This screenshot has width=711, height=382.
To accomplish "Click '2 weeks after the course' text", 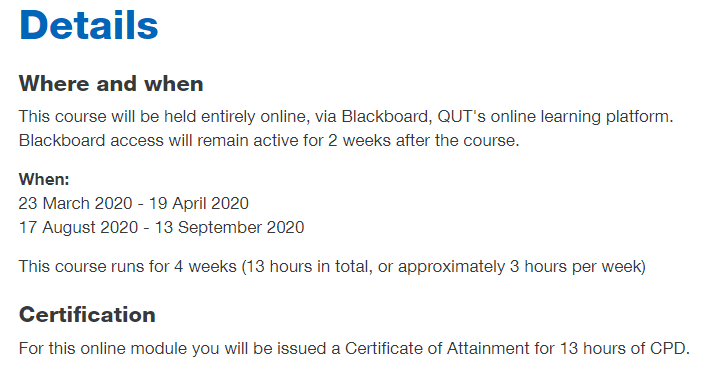I will (423, 141).
